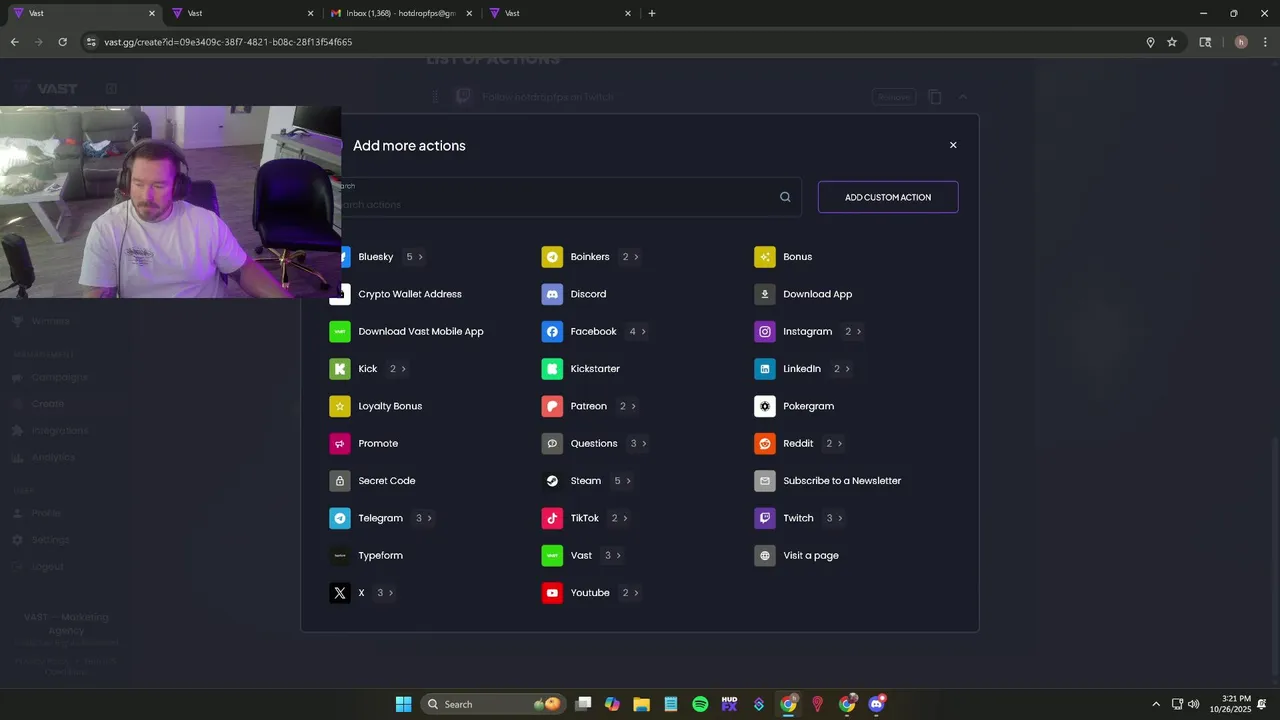The height and width of the screenshot is (720, 1280).
Task: Select the Twitch icon
Action: 765,518
